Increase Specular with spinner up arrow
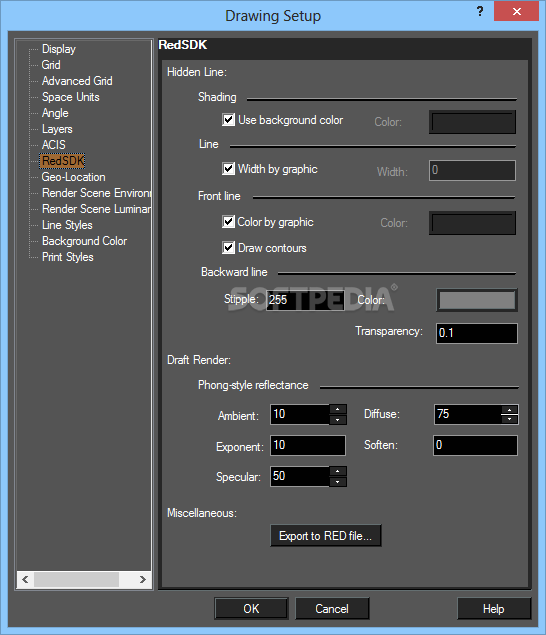The width and height of the screenshot is (546, 635). point(338,471)
